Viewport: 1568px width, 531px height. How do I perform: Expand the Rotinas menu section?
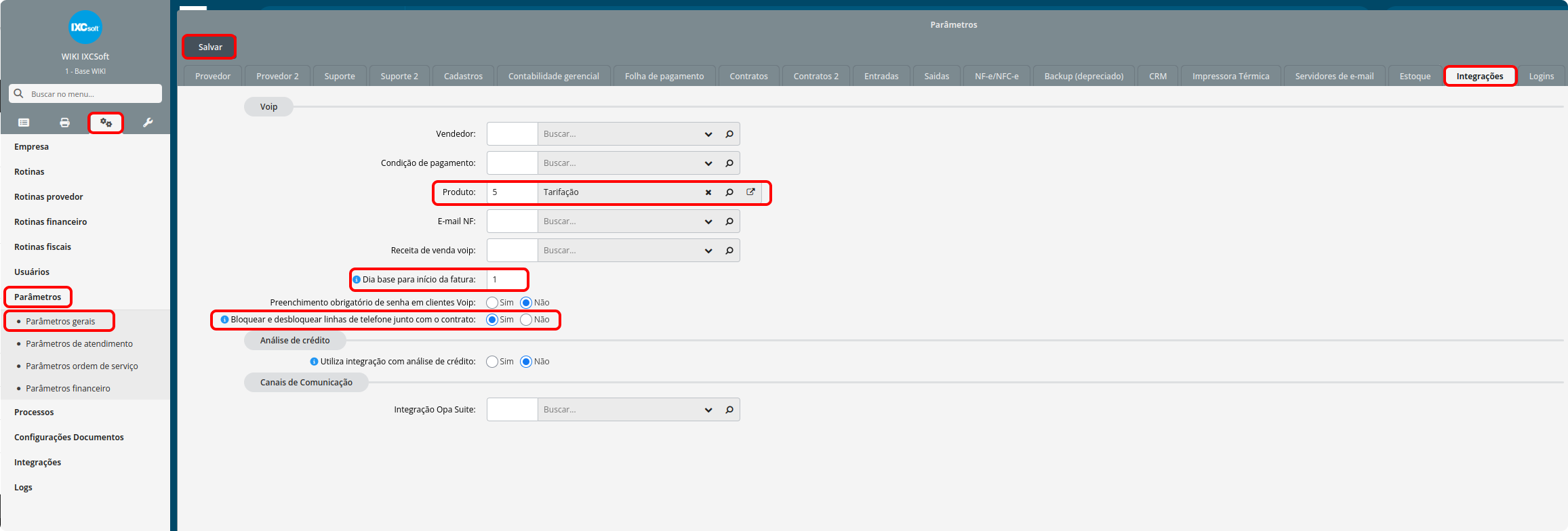click(x=29, y=172)
